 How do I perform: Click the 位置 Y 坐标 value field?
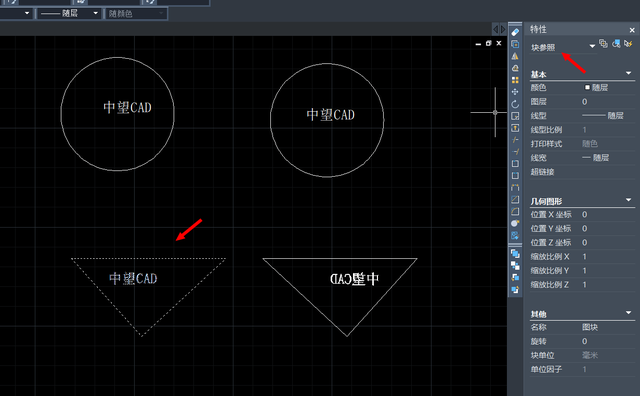pyautogui.click(x=608, y=229)
